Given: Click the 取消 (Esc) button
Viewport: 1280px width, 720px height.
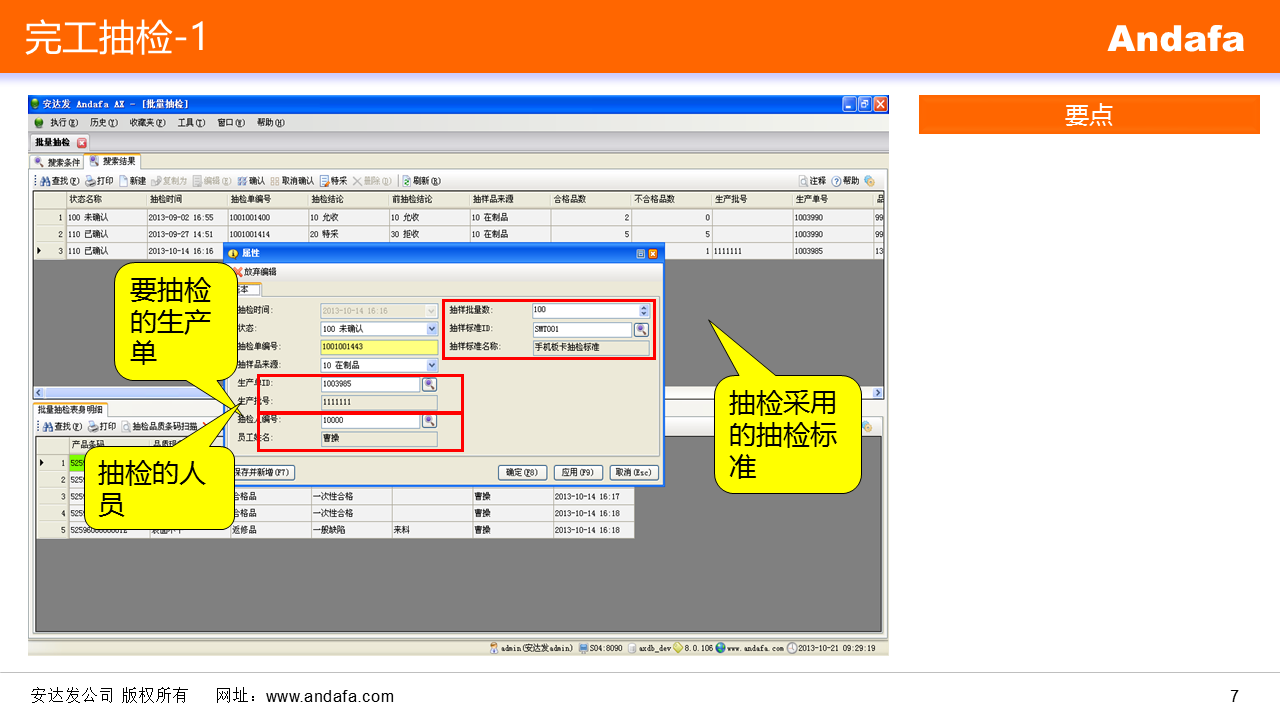Looking at the screenshot, I should point(634,473).
